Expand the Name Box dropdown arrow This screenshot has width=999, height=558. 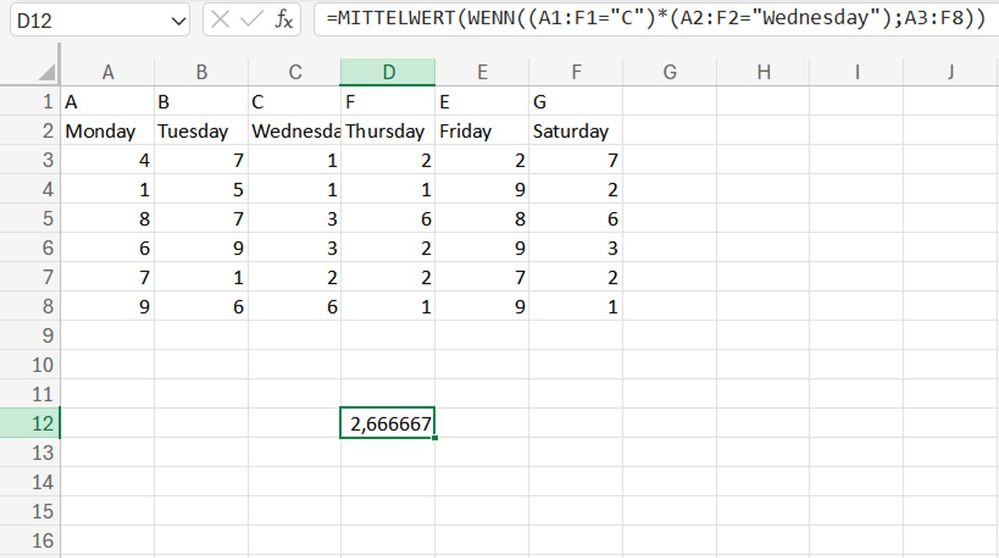point(178,21)
